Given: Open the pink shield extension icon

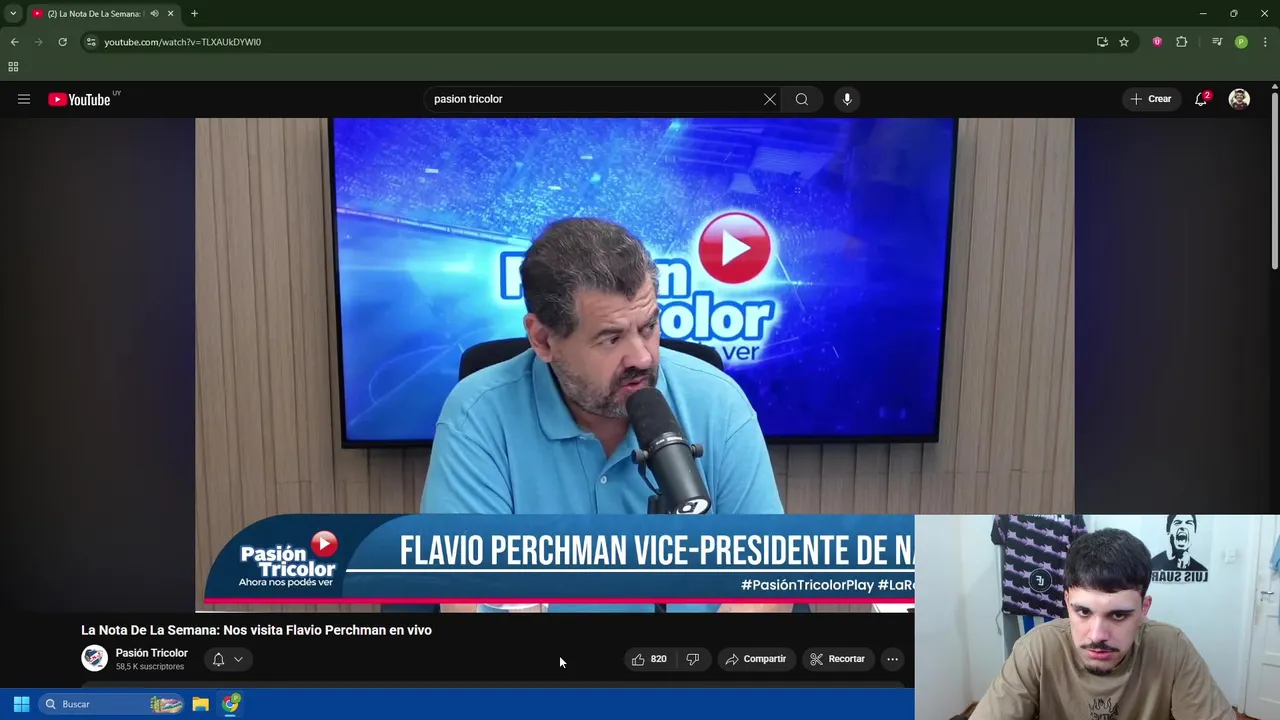Looking at the screenshot, I should pyautogui.click(x=1157, y=42).
